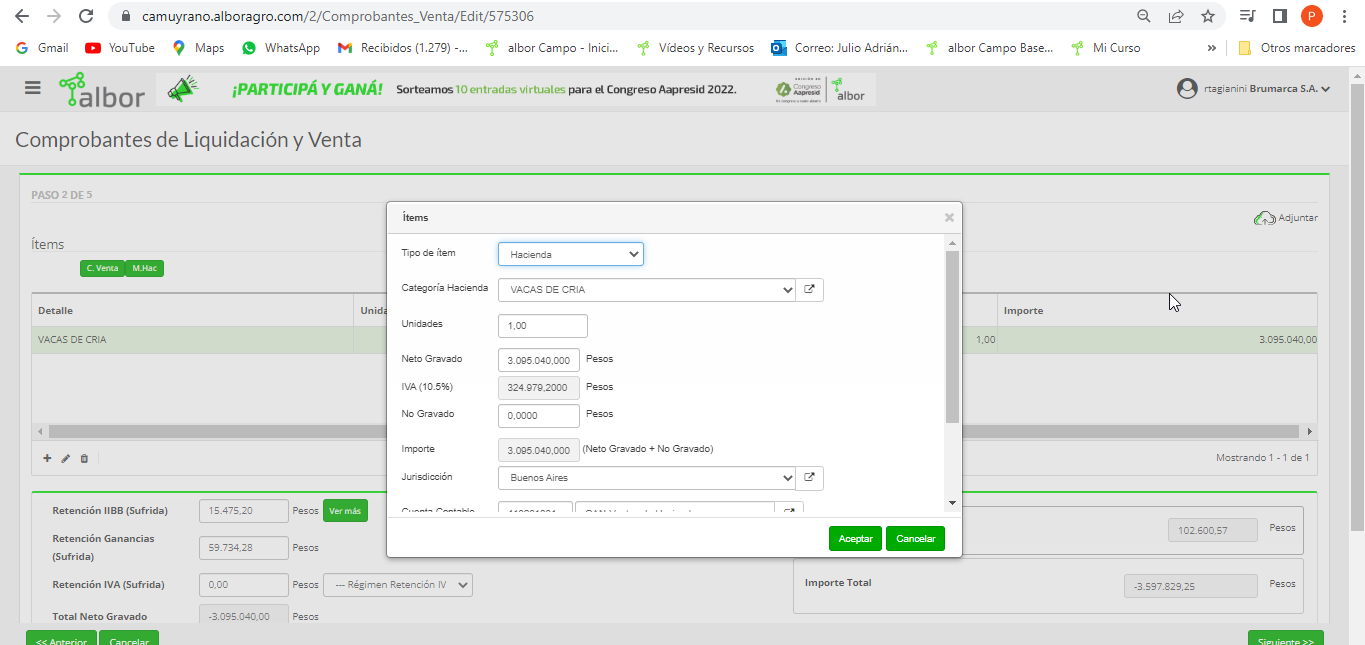Viewport: 1365px width, 645px height.
Task: Click the items table horizontal scrollbar
Action: point(674,431)
